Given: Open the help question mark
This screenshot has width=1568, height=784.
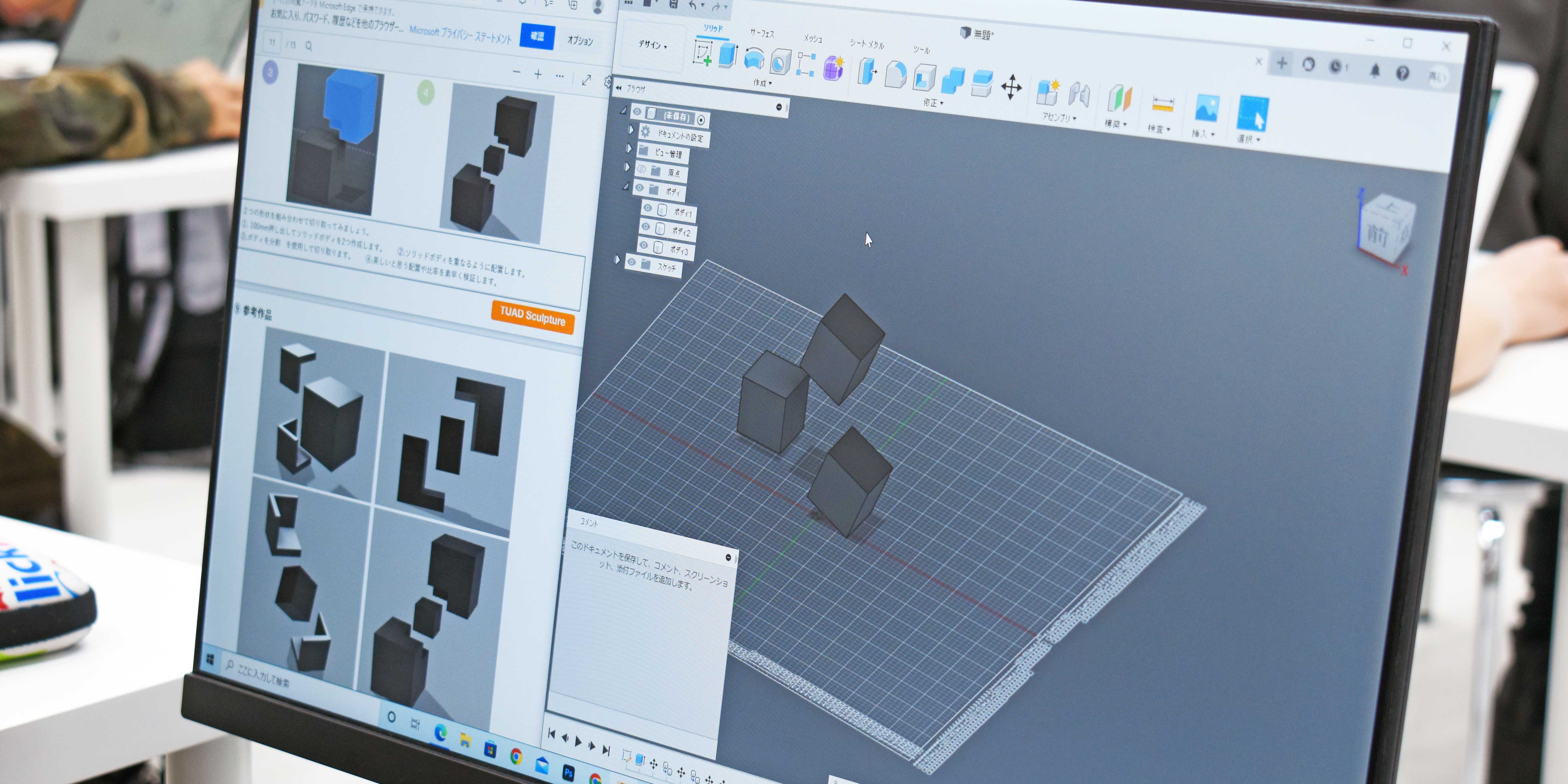Looking at the screenshot, I should pyautogui.click(x=1402, y=74).
